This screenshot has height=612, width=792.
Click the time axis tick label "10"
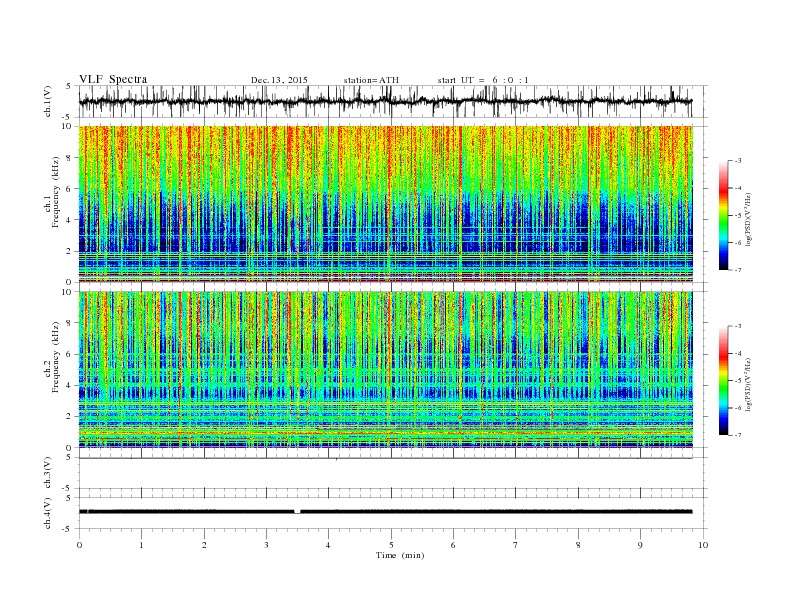(x=703, y=545)
